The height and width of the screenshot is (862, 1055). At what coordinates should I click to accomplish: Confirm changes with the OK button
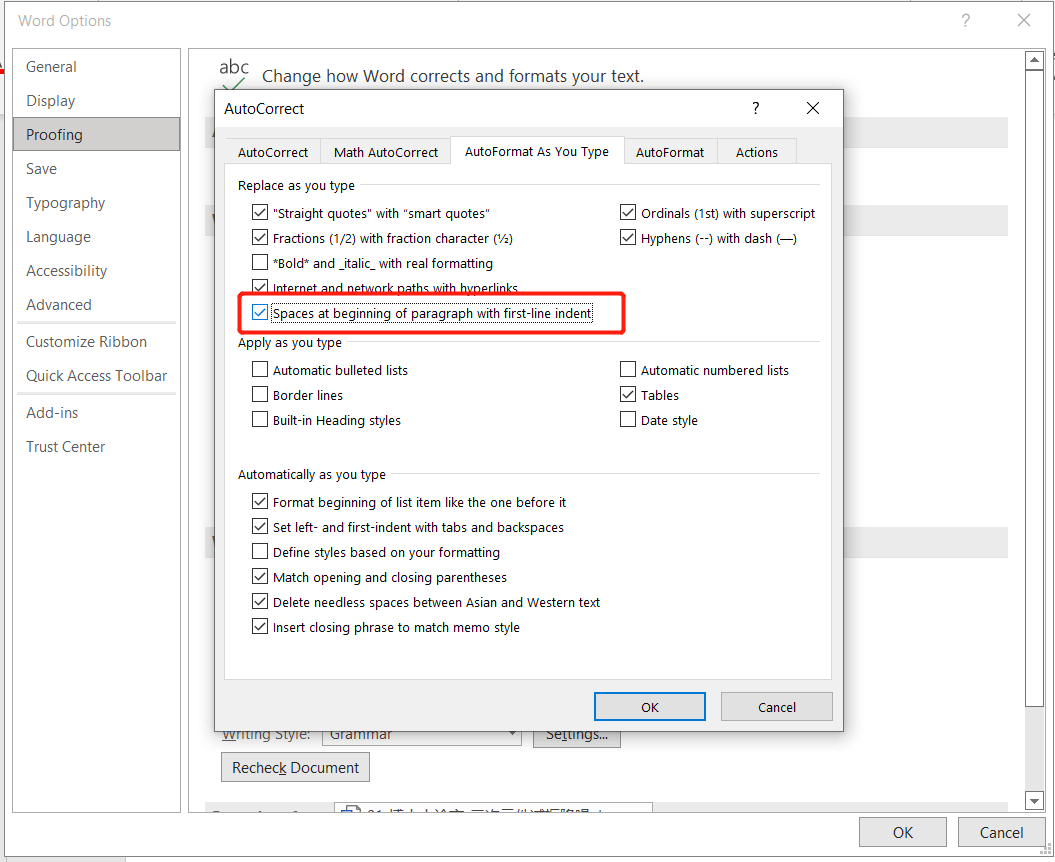[649, 706]
